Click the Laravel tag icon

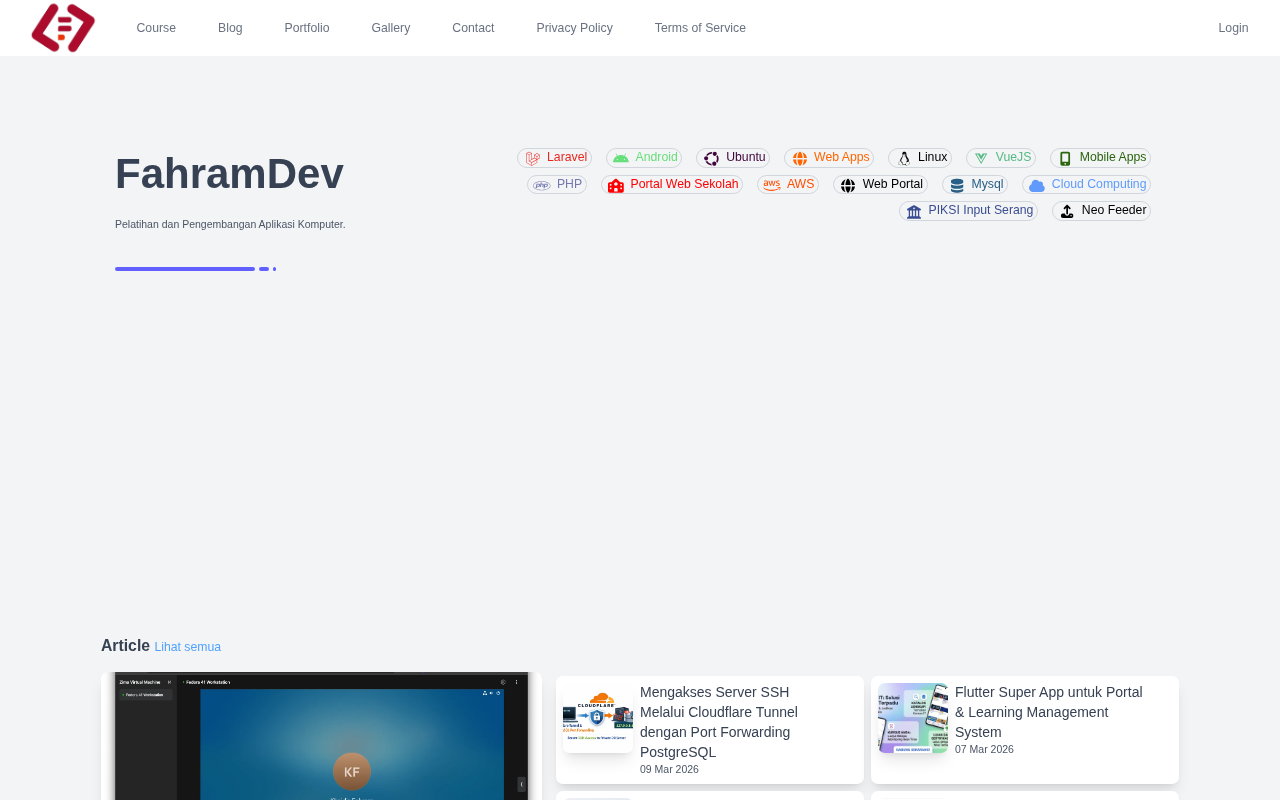coord(533,158)
